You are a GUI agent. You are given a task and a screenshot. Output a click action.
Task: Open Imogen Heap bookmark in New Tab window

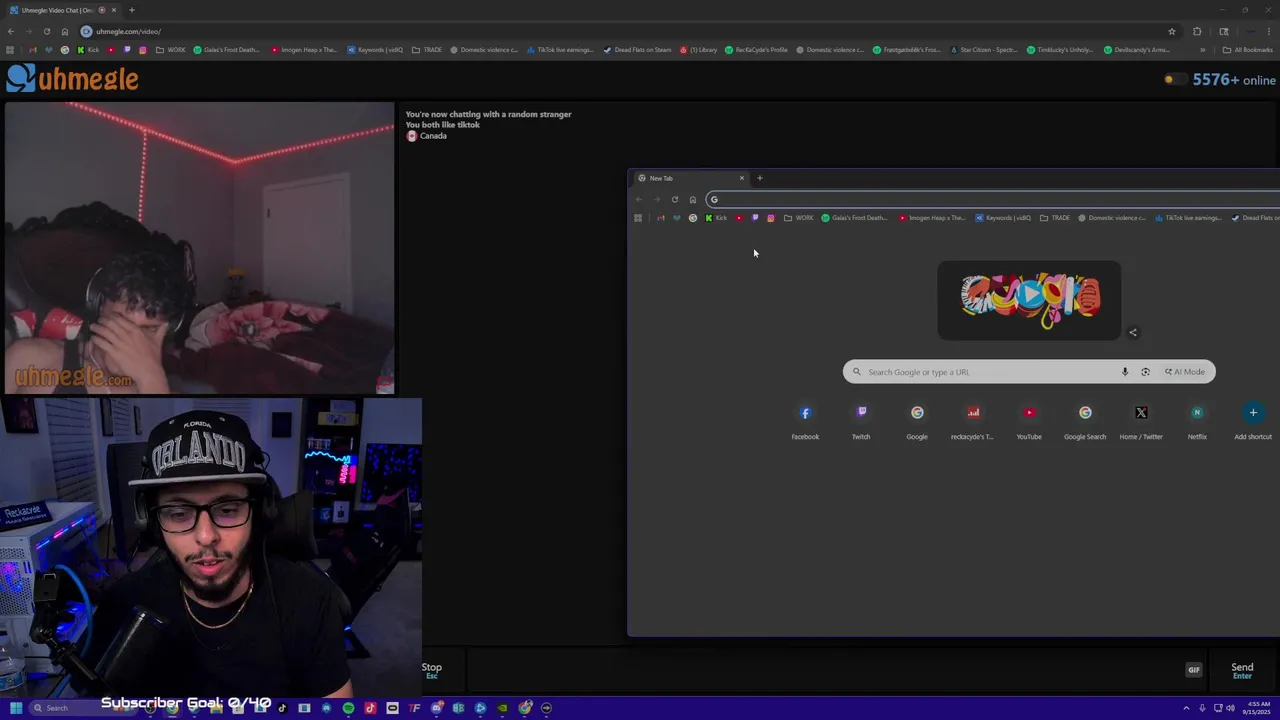point(932,218)
